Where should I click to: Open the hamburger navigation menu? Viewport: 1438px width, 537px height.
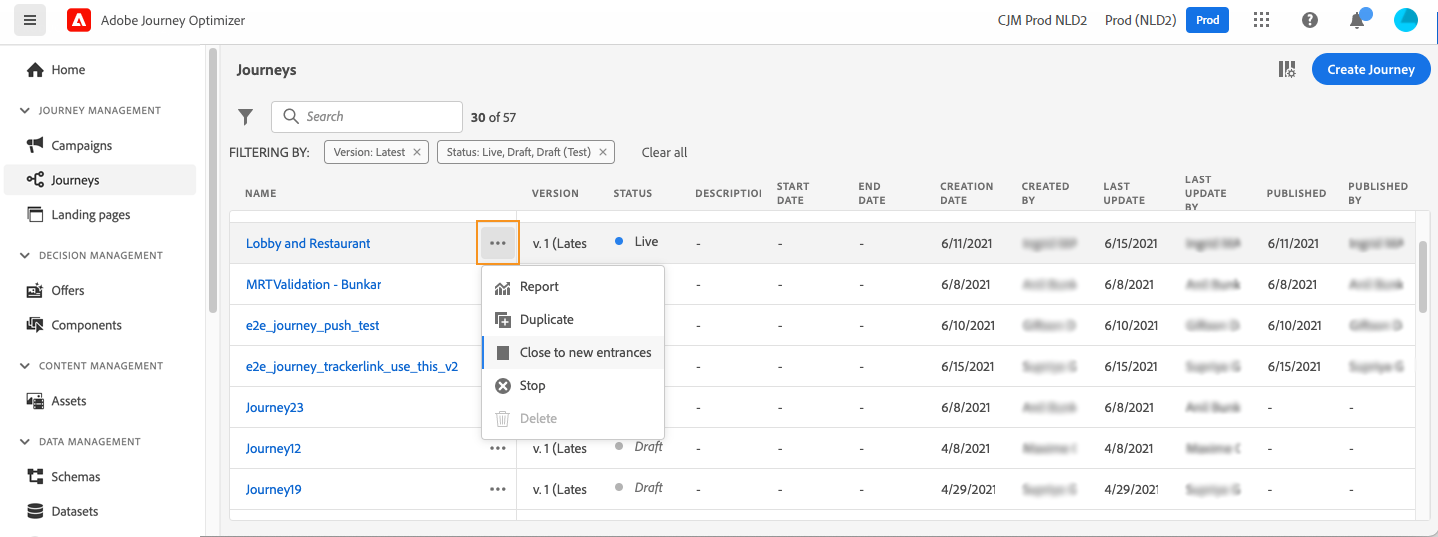(x=30, y=20)
